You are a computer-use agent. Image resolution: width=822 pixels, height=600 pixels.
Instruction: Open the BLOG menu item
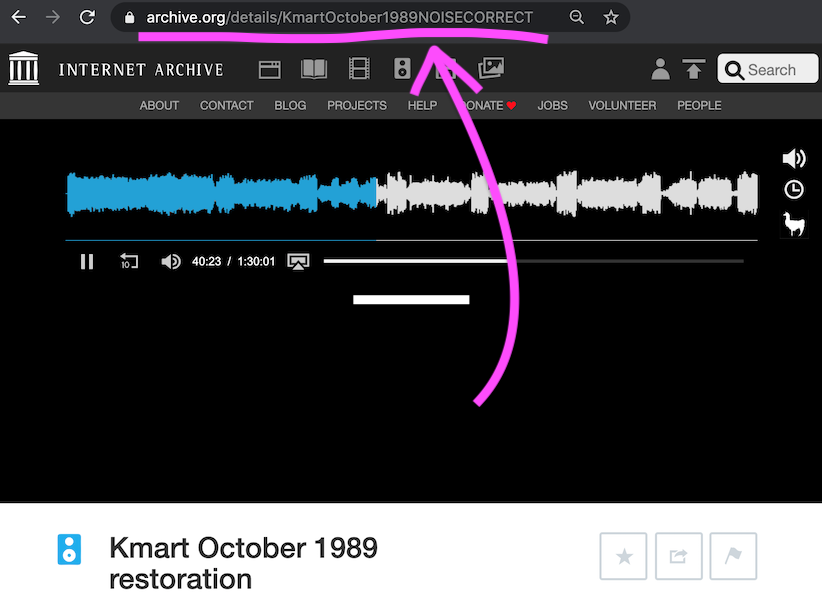[x=290, y=106]
